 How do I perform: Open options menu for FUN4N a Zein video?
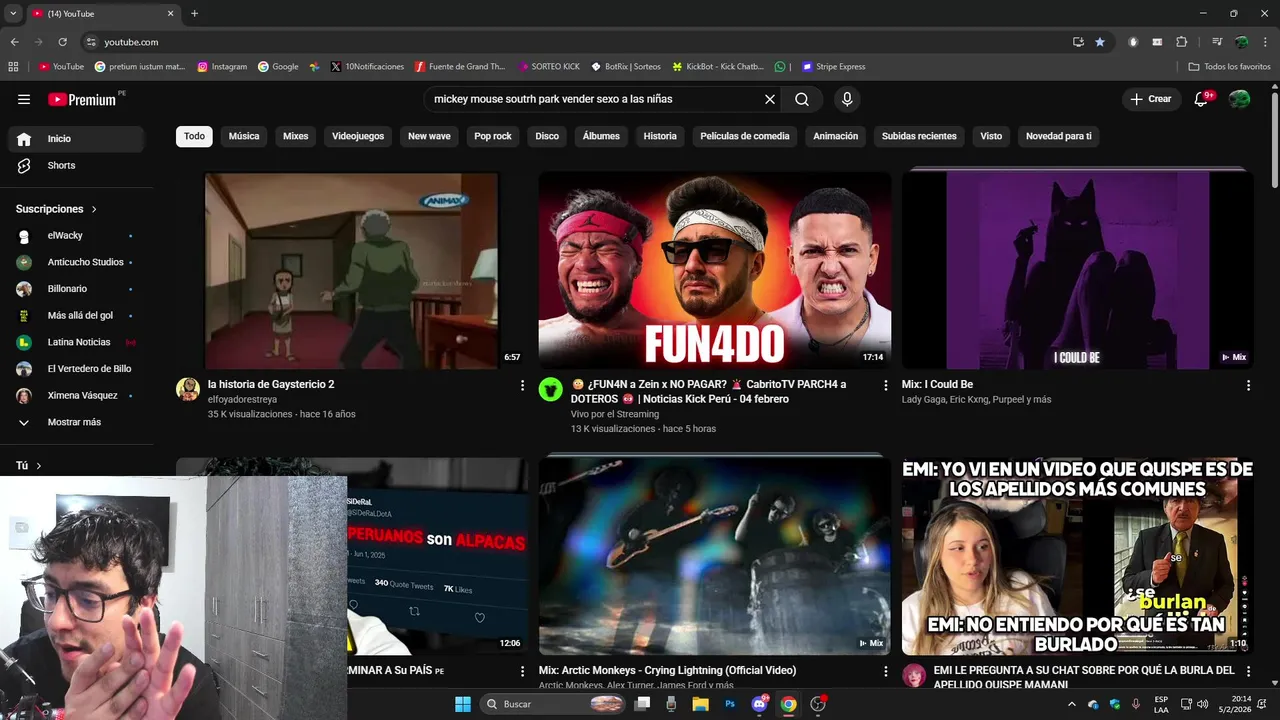[x=885, y=385]
